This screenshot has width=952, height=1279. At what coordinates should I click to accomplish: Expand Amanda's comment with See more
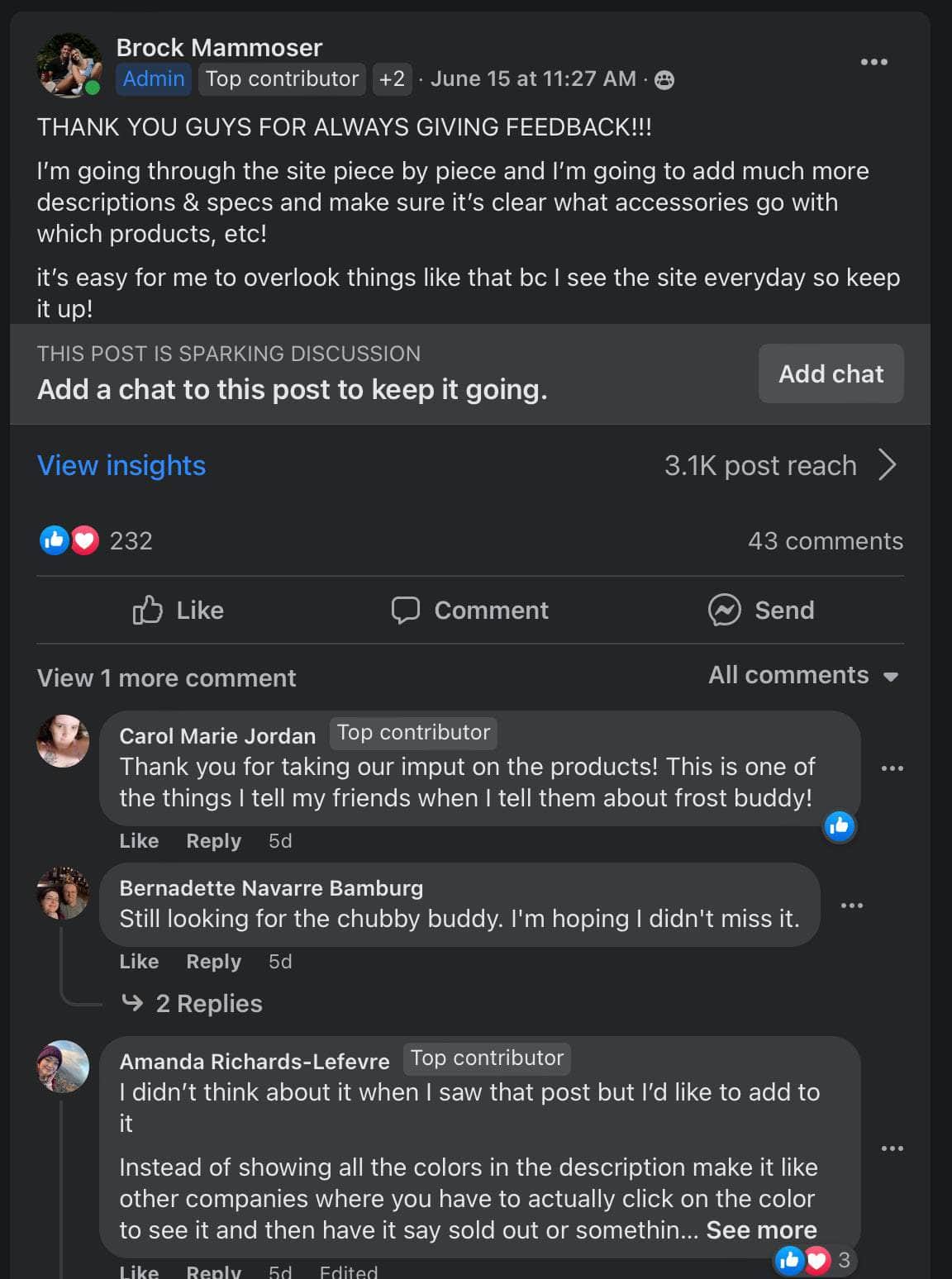click(761, 1230)
